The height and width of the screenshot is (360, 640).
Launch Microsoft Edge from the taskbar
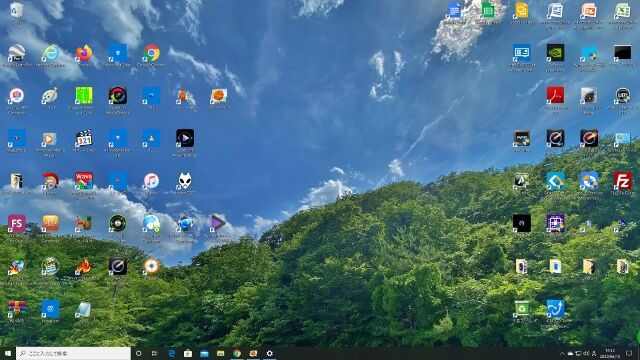[171, 353]
